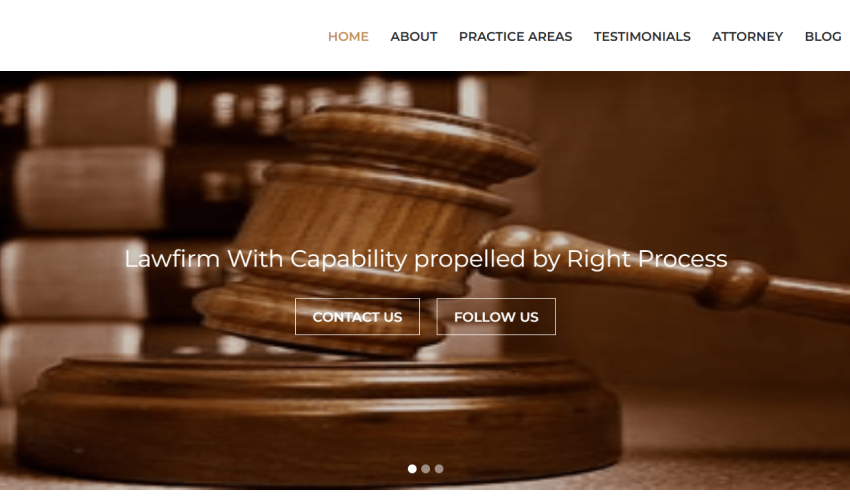Click the round sound block base
This screenshot has height=500, width=850.
pyautogui.click(x=320, y=418)
